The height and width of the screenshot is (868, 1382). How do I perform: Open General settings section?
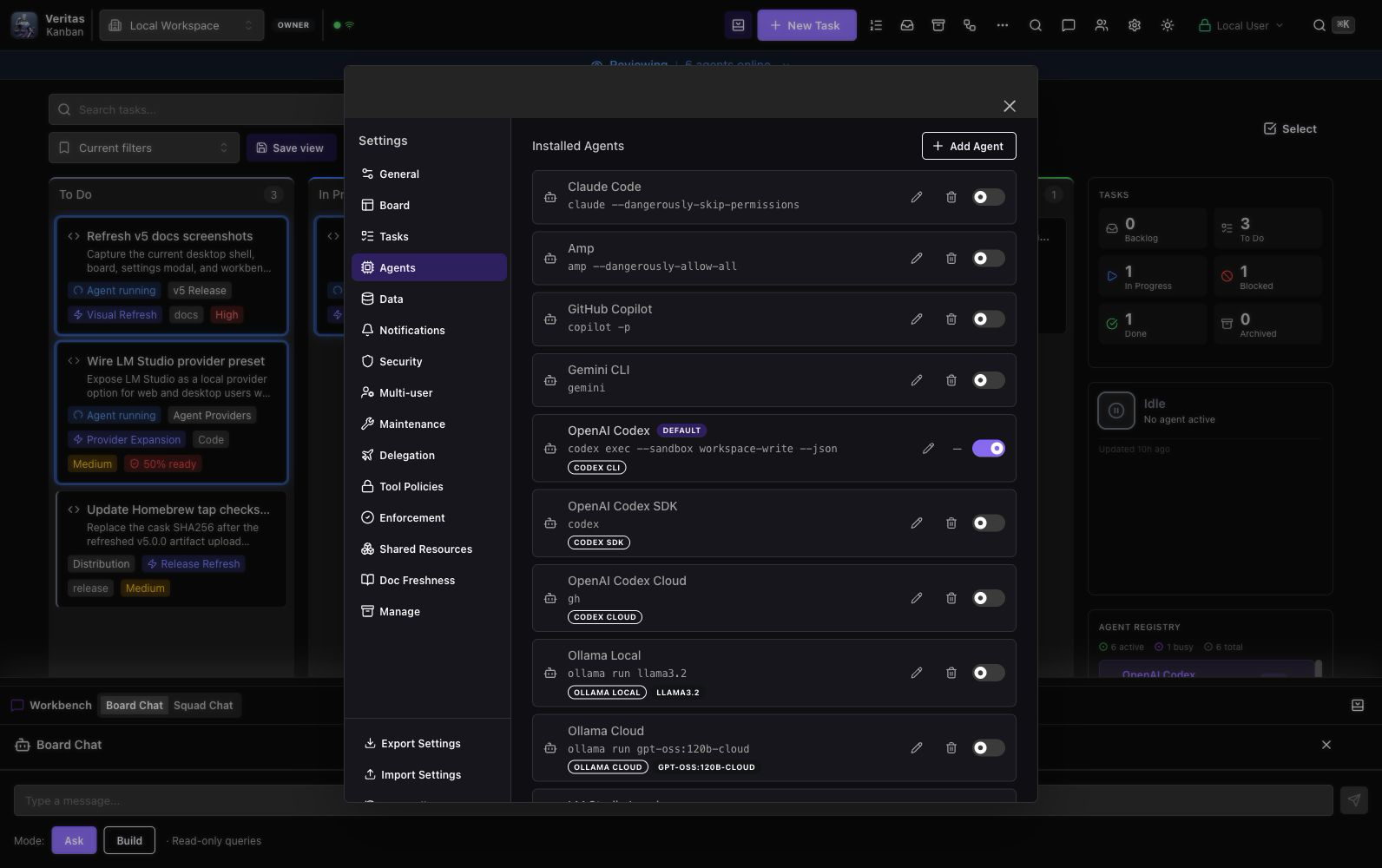click(429, 174)
